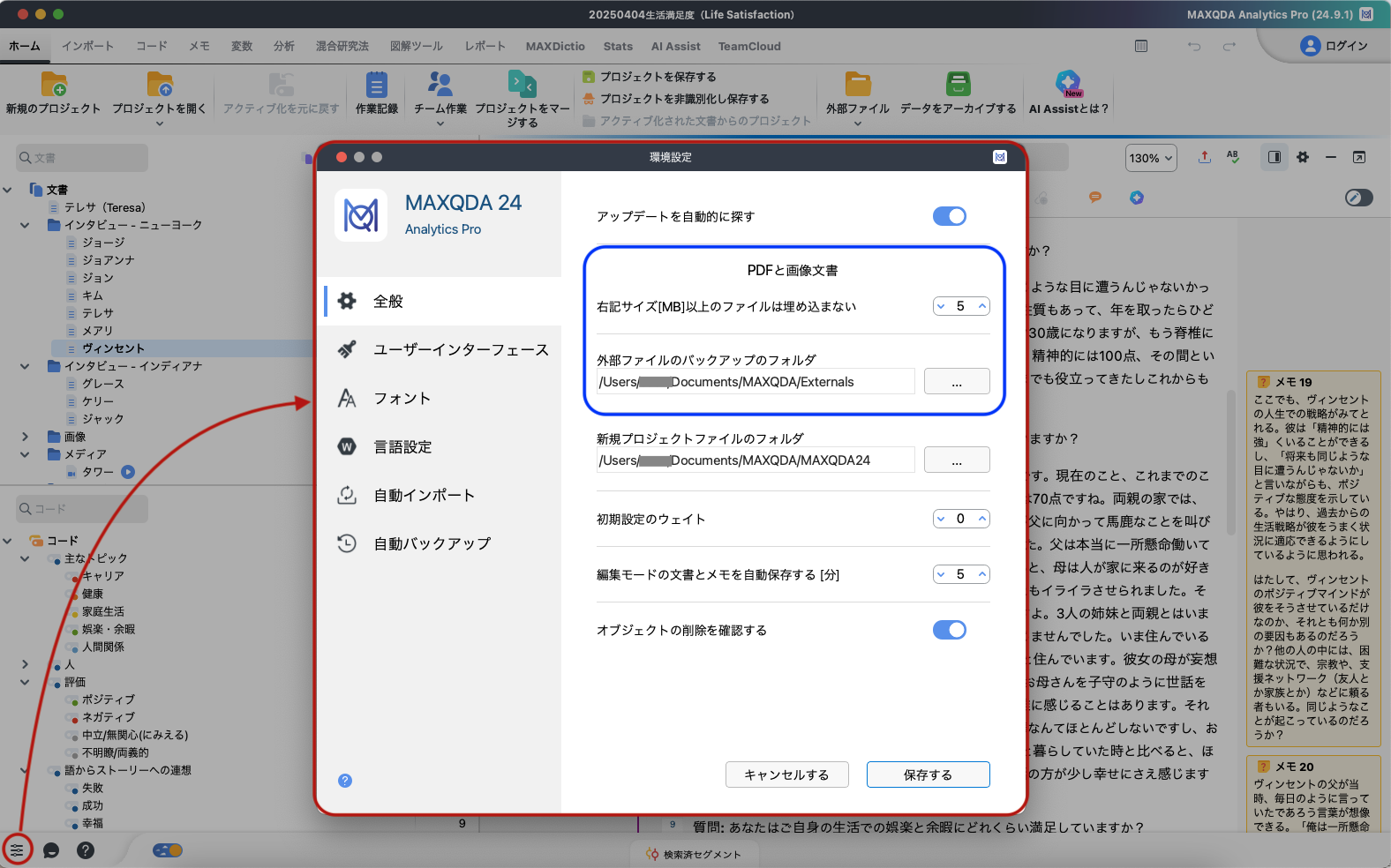This screenshot has height=868, width=1391.
Task: Click the コード search field
Action: coord(82,509)
